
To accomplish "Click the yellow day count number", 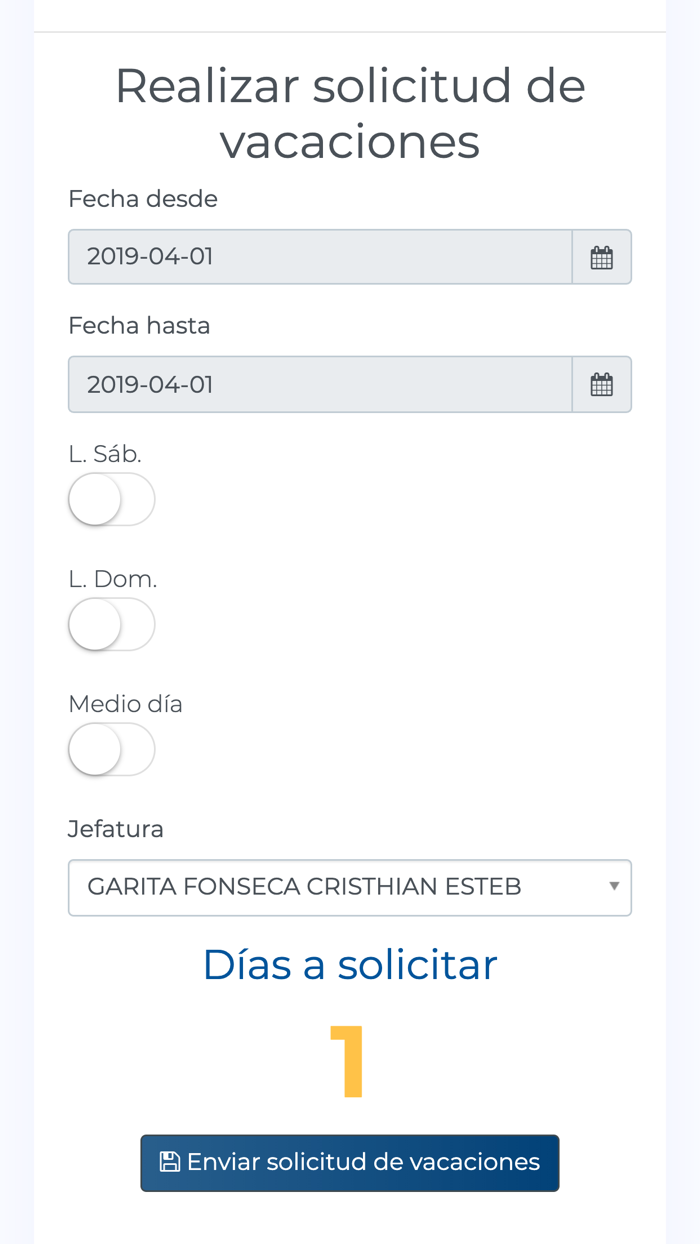I will coord(349,1060).
